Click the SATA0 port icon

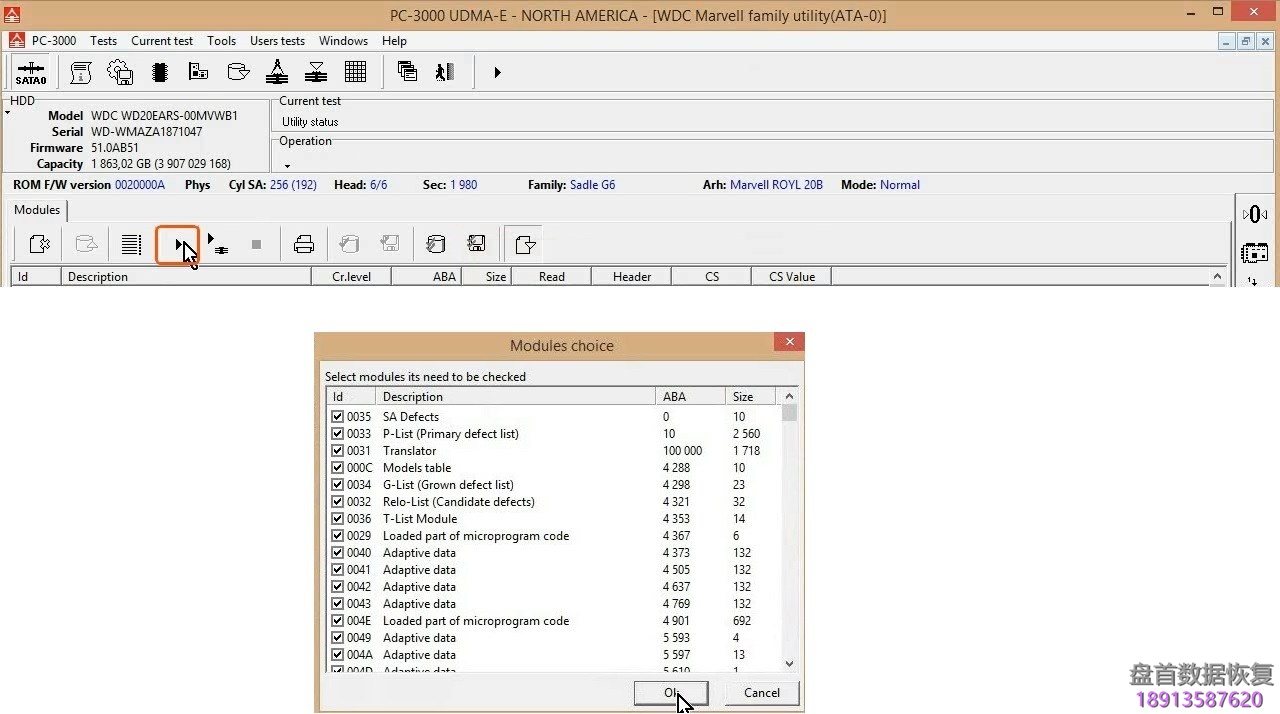point(31,73)
